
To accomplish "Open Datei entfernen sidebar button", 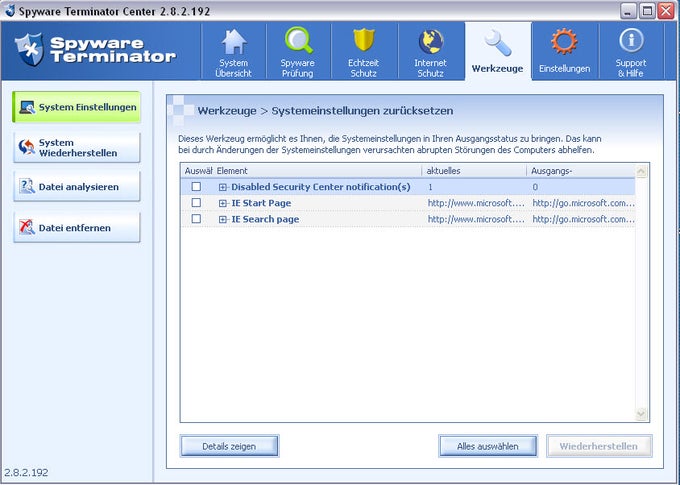I will pos(77,227).
